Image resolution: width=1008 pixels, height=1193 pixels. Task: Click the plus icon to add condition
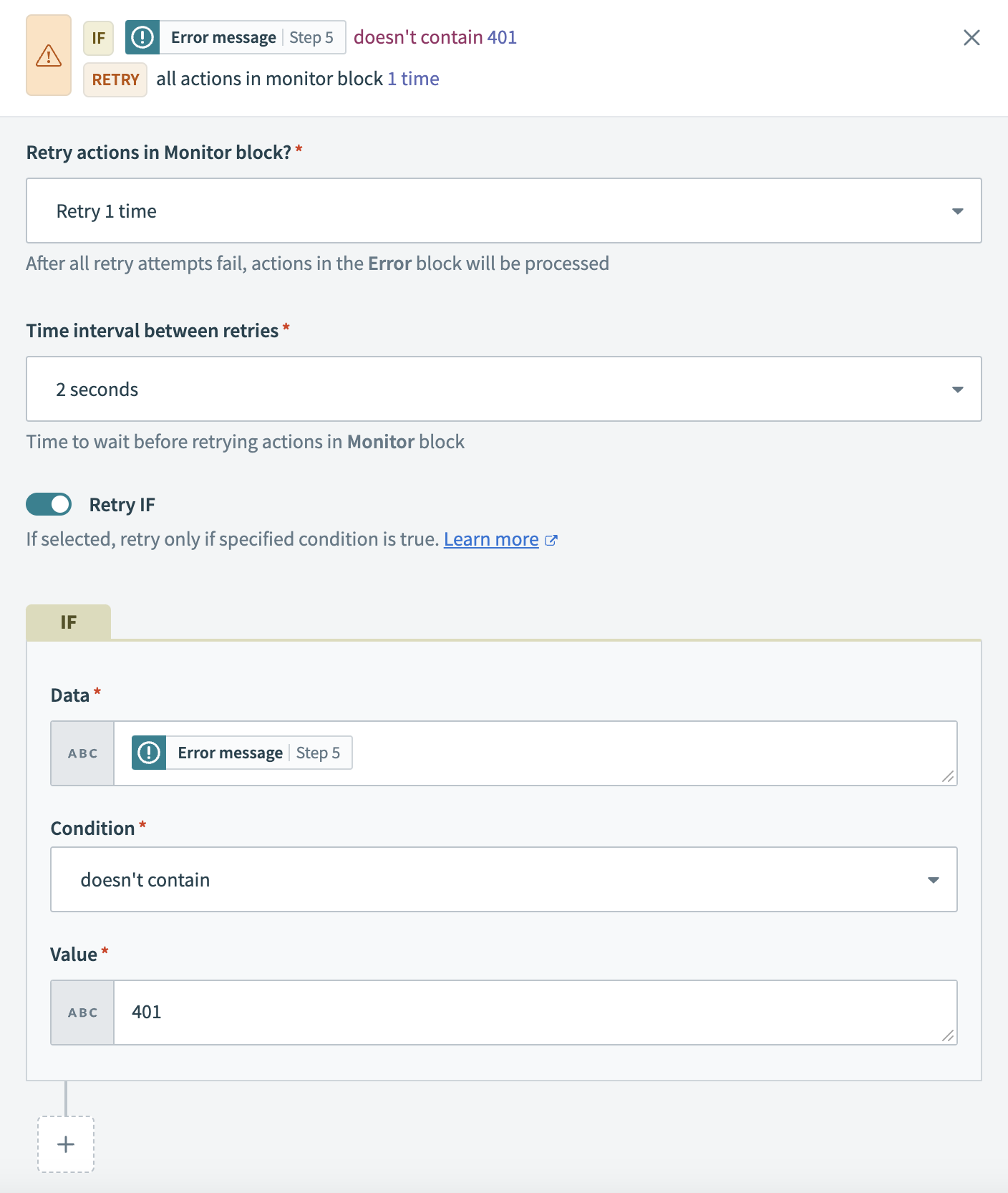pos(66,1144)
